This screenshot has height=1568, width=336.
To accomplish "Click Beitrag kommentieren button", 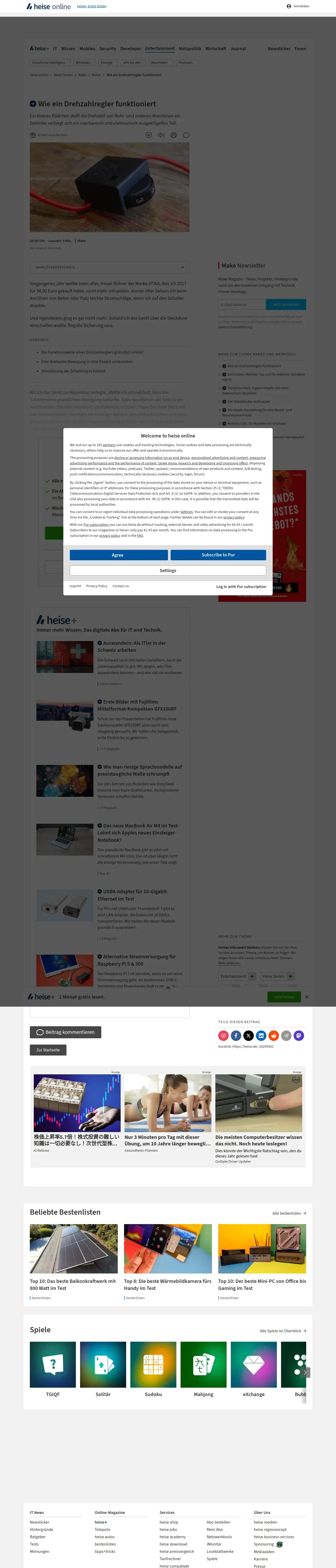I will point(65,1032).
